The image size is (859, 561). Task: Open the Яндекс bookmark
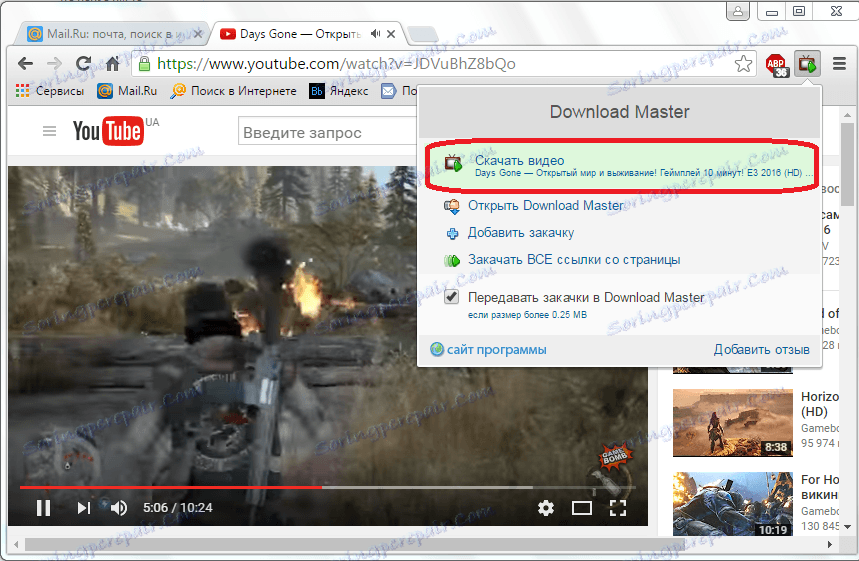(x=339, y=91)
